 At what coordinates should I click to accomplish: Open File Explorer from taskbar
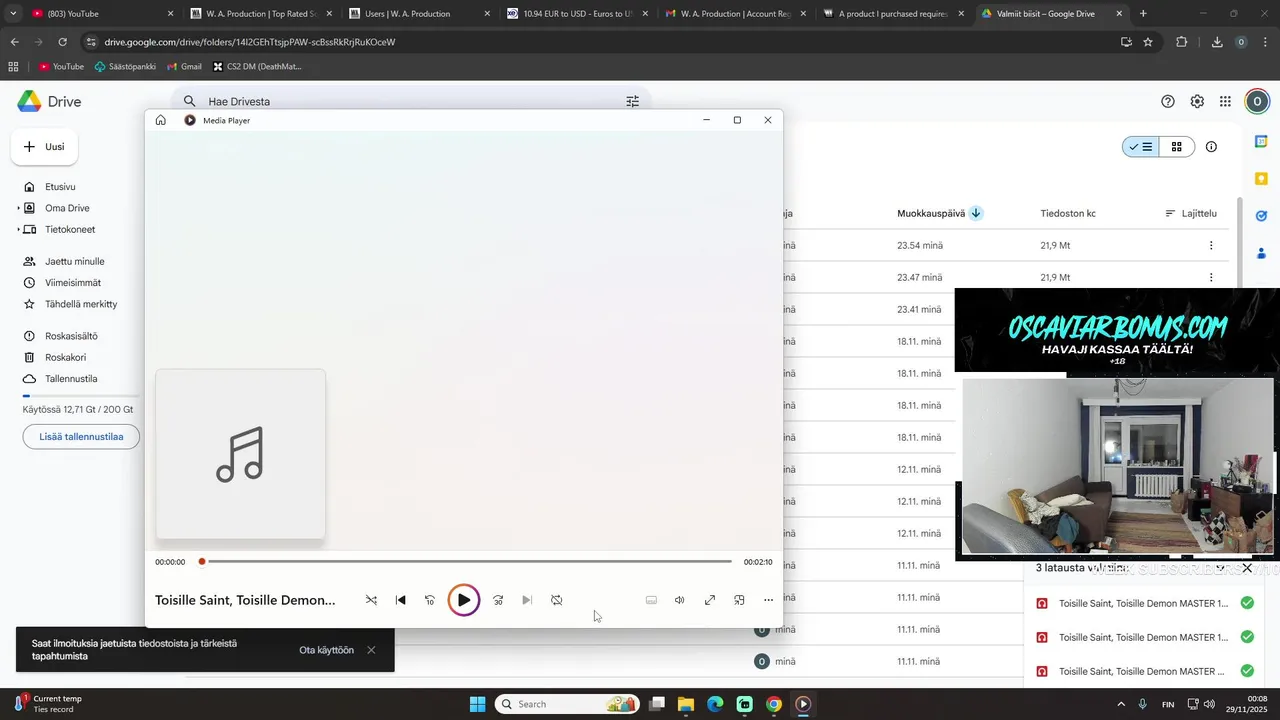coord(686,704)
